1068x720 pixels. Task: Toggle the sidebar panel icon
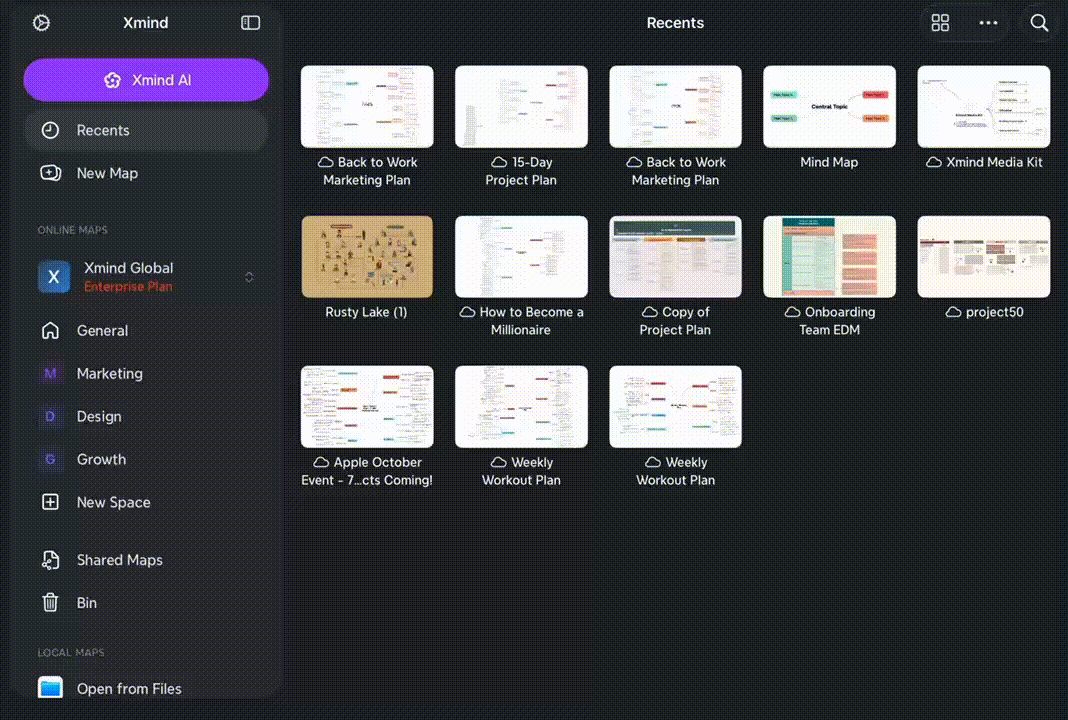(x=251, y=22)
